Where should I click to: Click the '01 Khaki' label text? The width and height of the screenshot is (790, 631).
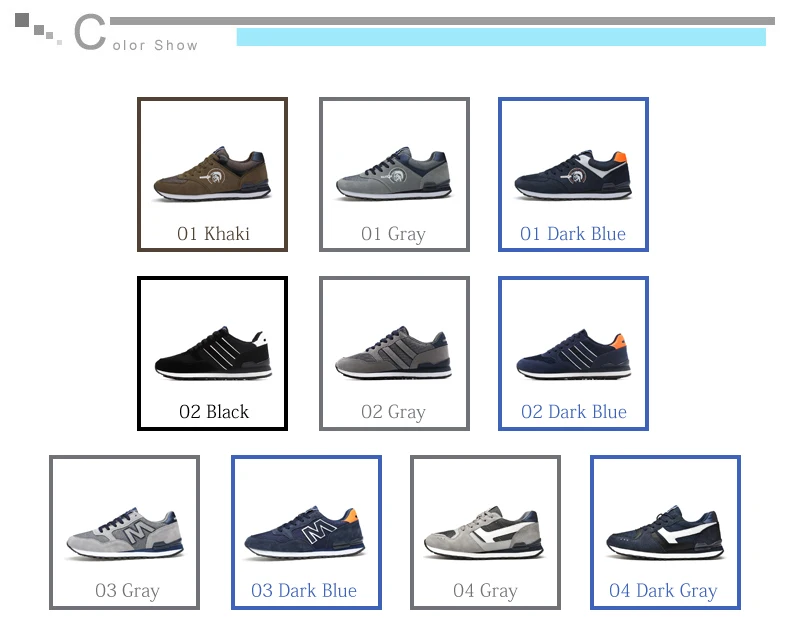[x=213, y=234]
